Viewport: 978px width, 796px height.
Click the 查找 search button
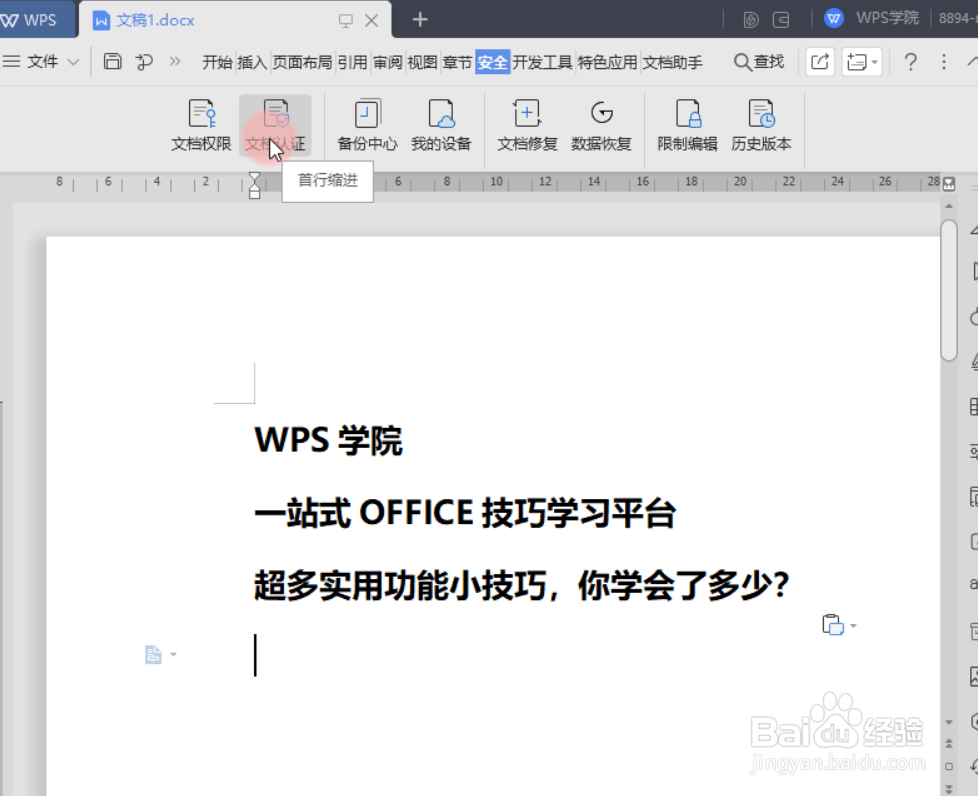pyautogui.click(x=758, y=62)
